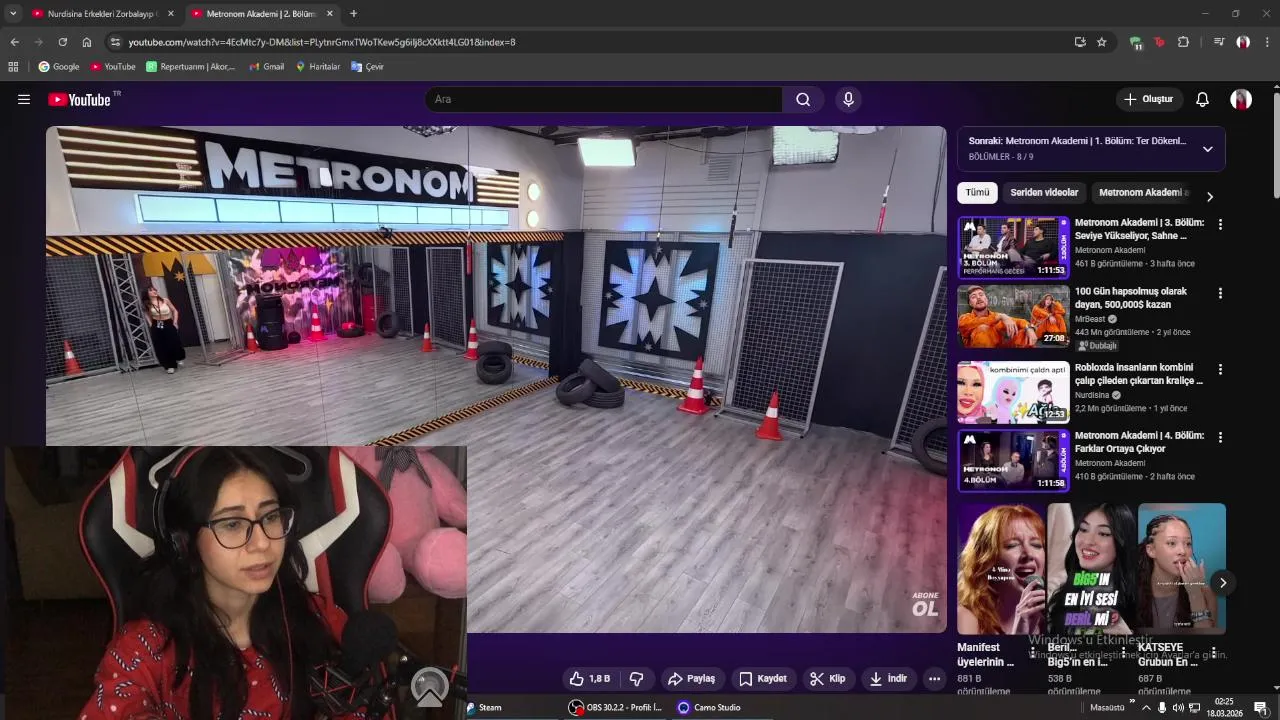Open the Haritalar bookmark

point(318,67)
